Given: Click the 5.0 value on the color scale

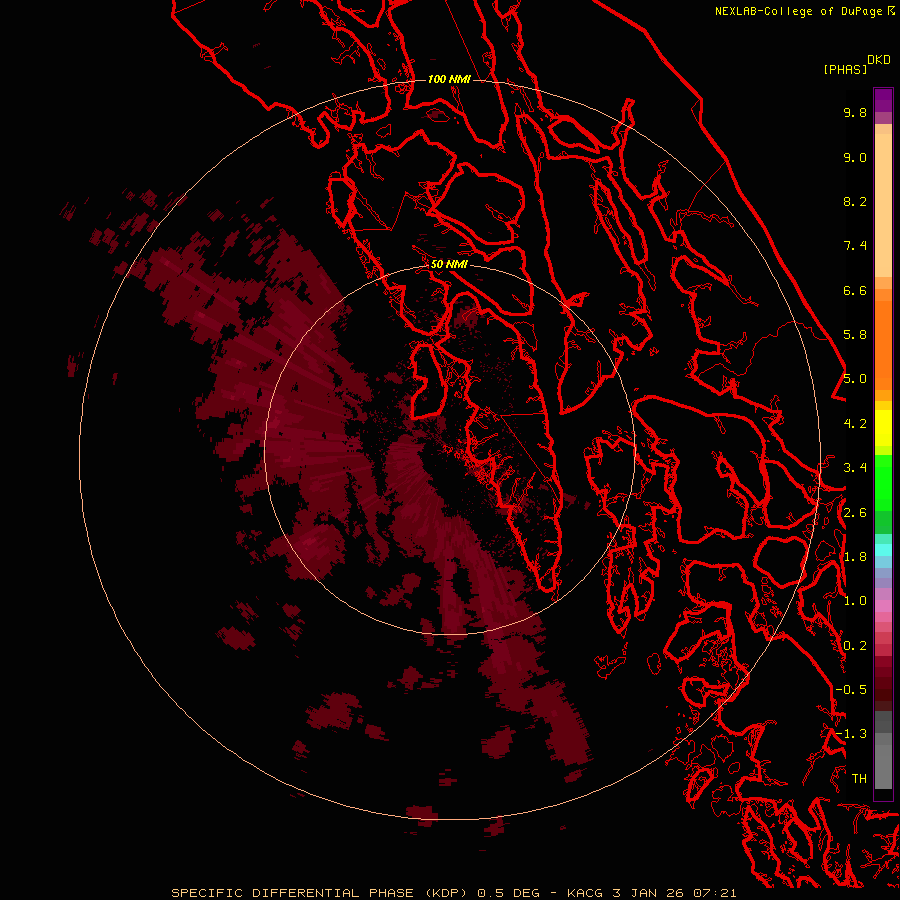Looking at the screenshot, I should click(855, 379).
